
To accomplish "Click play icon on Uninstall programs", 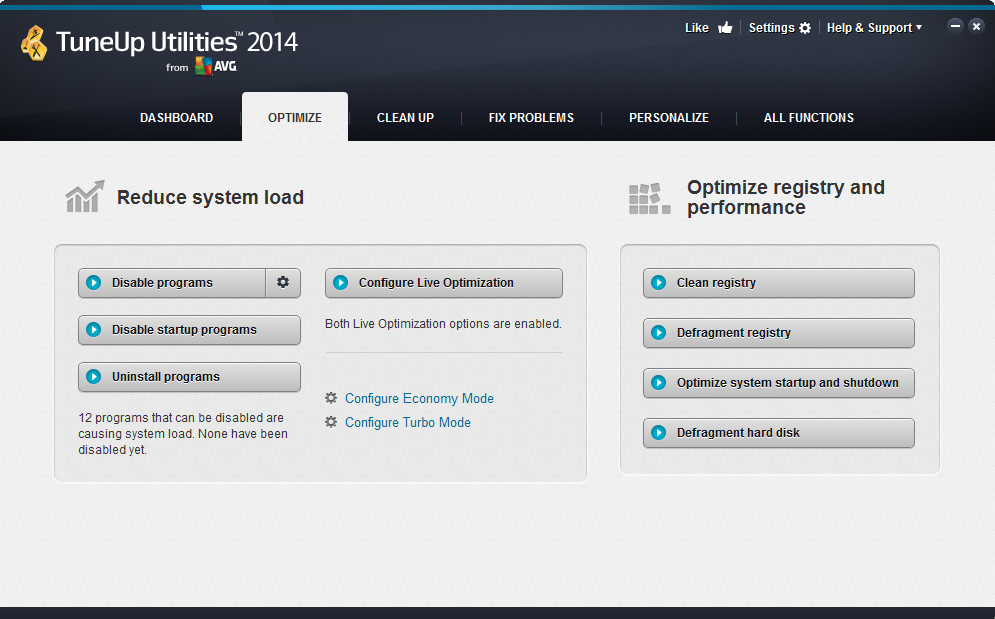I will point(94,376).
